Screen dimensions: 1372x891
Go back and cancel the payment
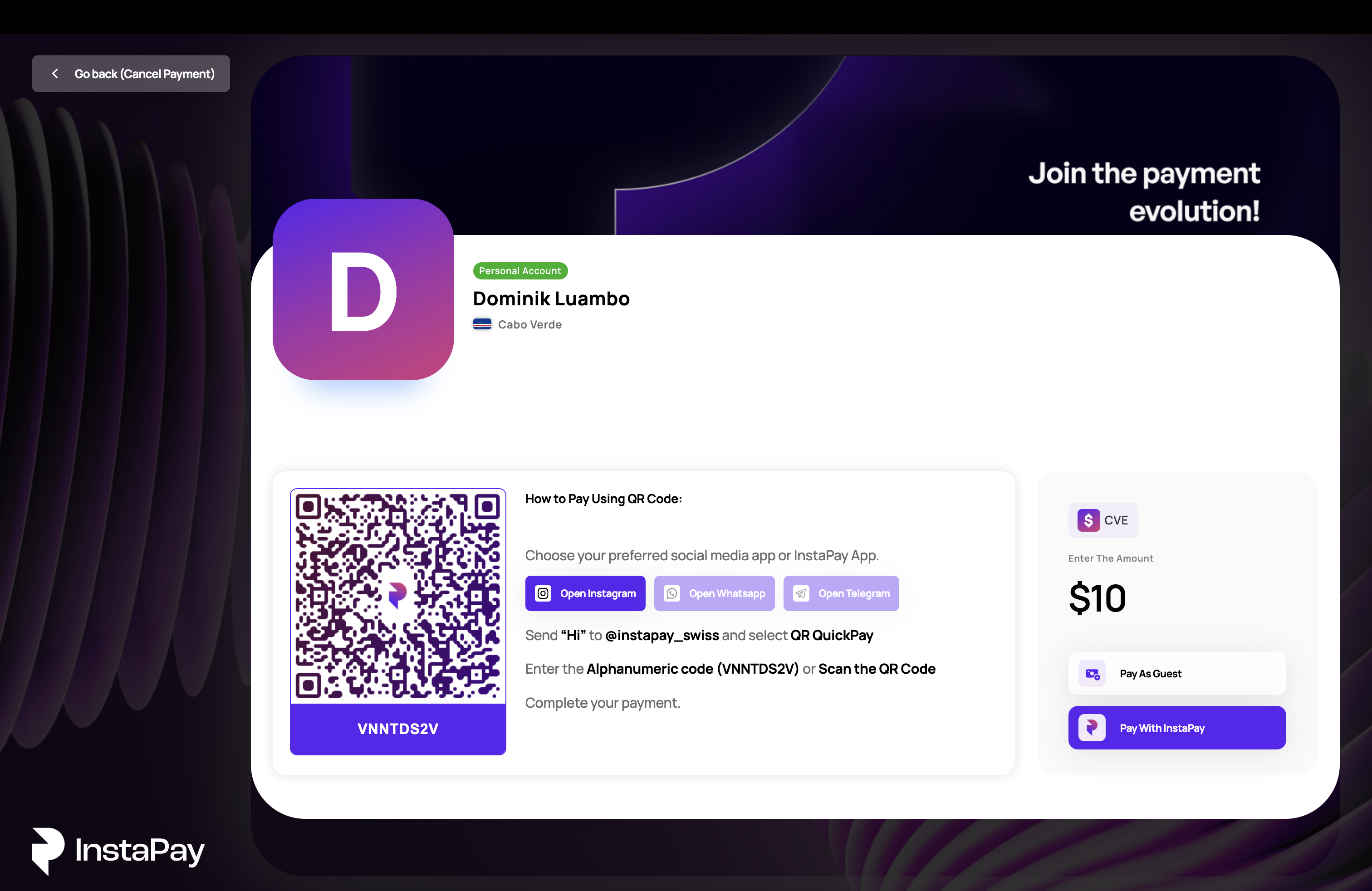pyautogui.click(x=131, y=74)
